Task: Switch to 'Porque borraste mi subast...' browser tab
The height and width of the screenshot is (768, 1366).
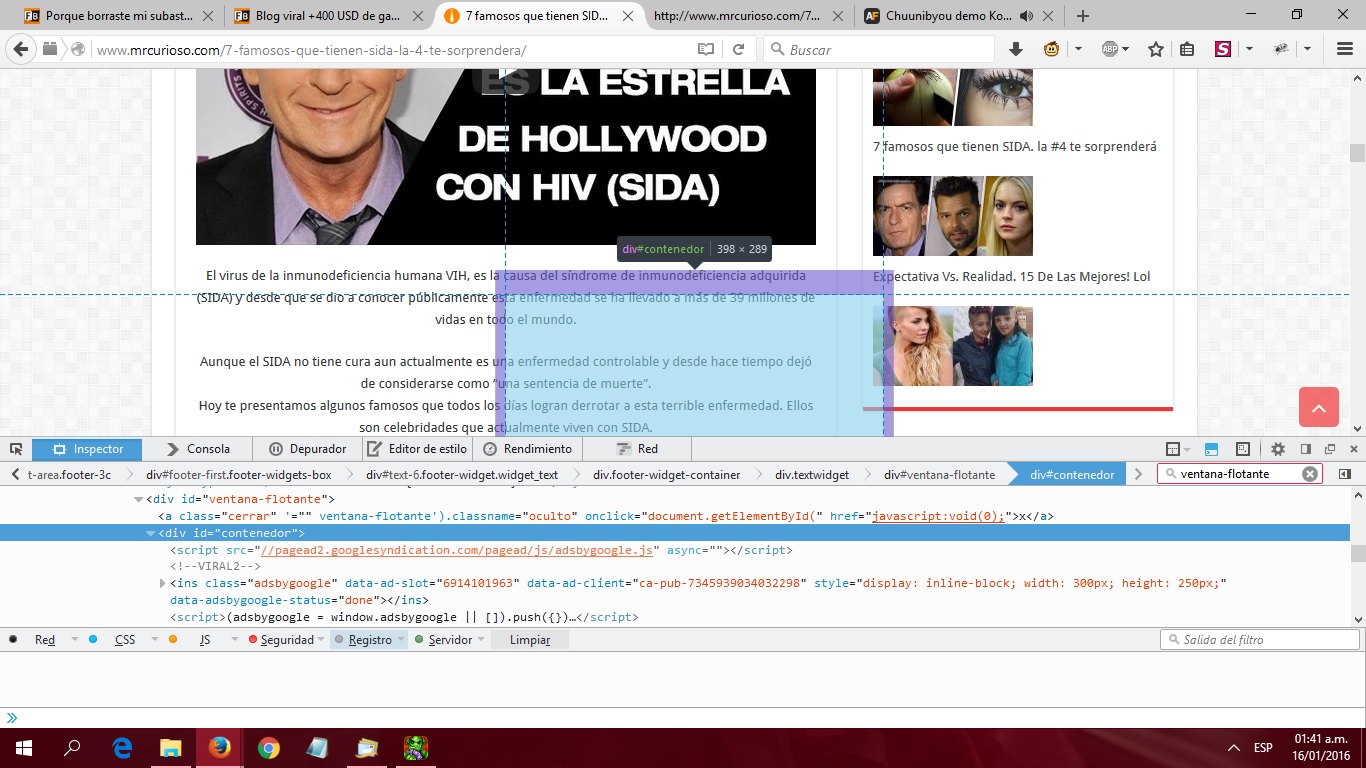Action: click(x=119, y=16)
